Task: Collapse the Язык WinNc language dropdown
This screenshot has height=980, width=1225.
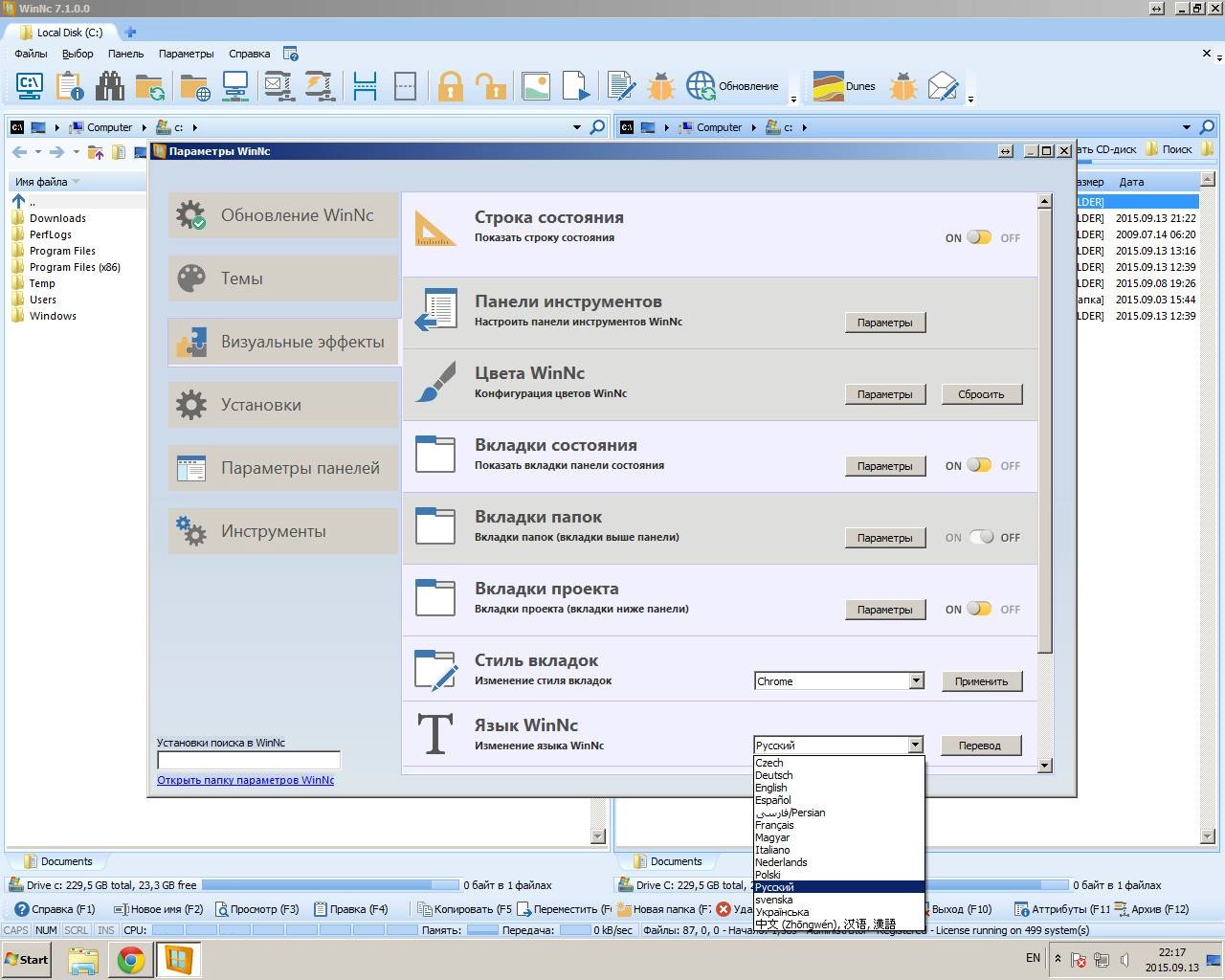Action: tap(915, 746)
